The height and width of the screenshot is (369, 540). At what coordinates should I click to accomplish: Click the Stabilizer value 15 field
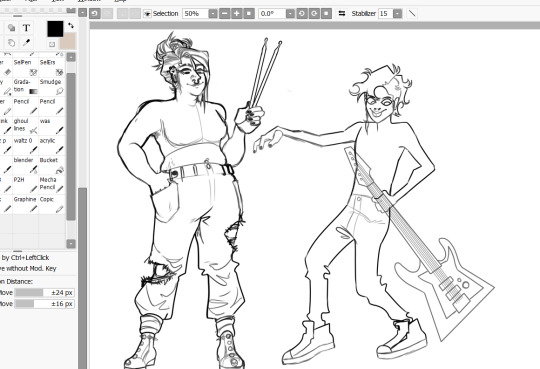coord(386,13)
